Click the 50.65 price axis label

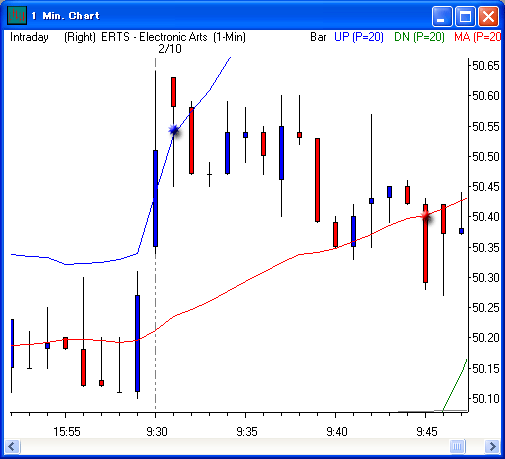486,65
